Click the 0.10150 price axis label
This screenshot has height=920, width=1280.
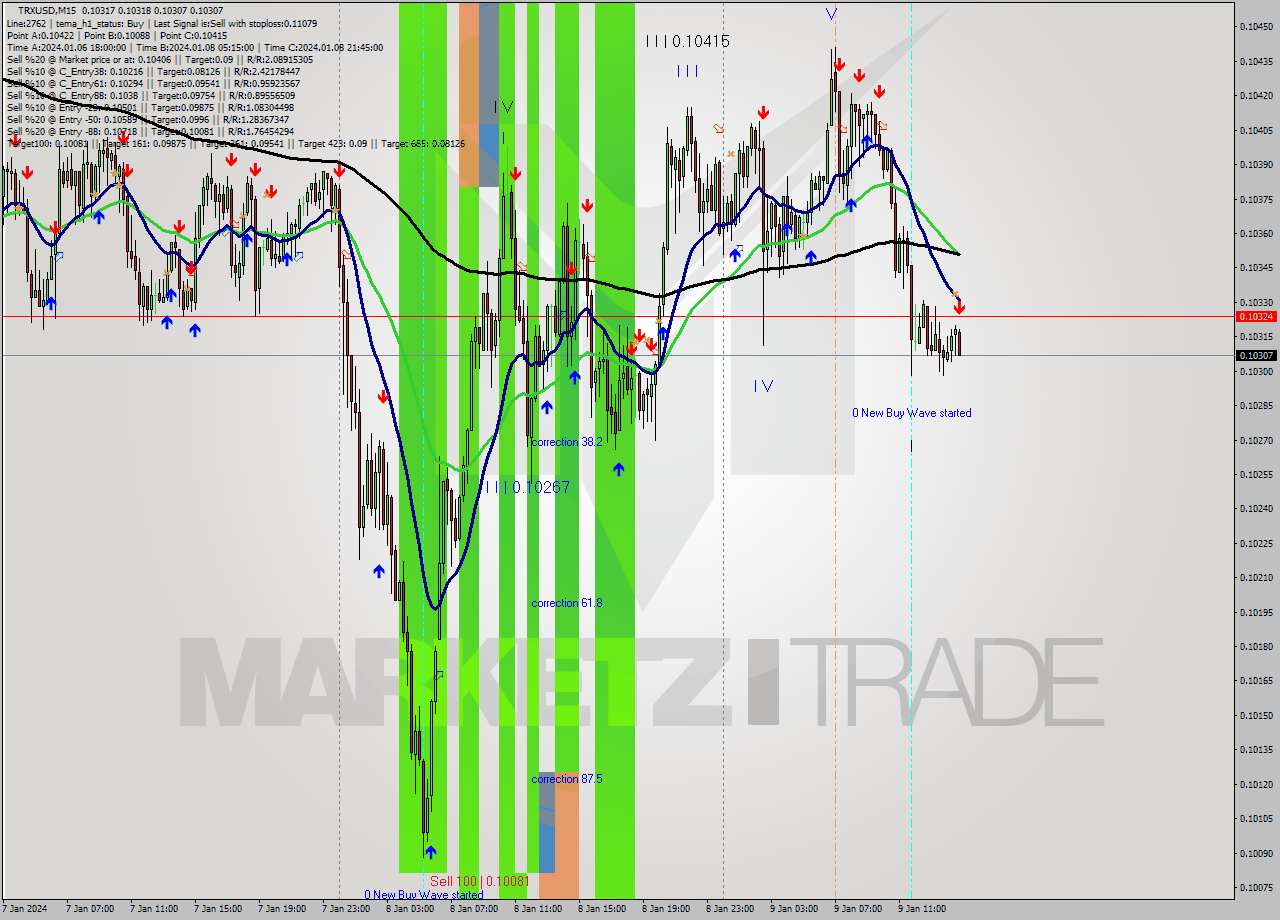(1256, 715)
